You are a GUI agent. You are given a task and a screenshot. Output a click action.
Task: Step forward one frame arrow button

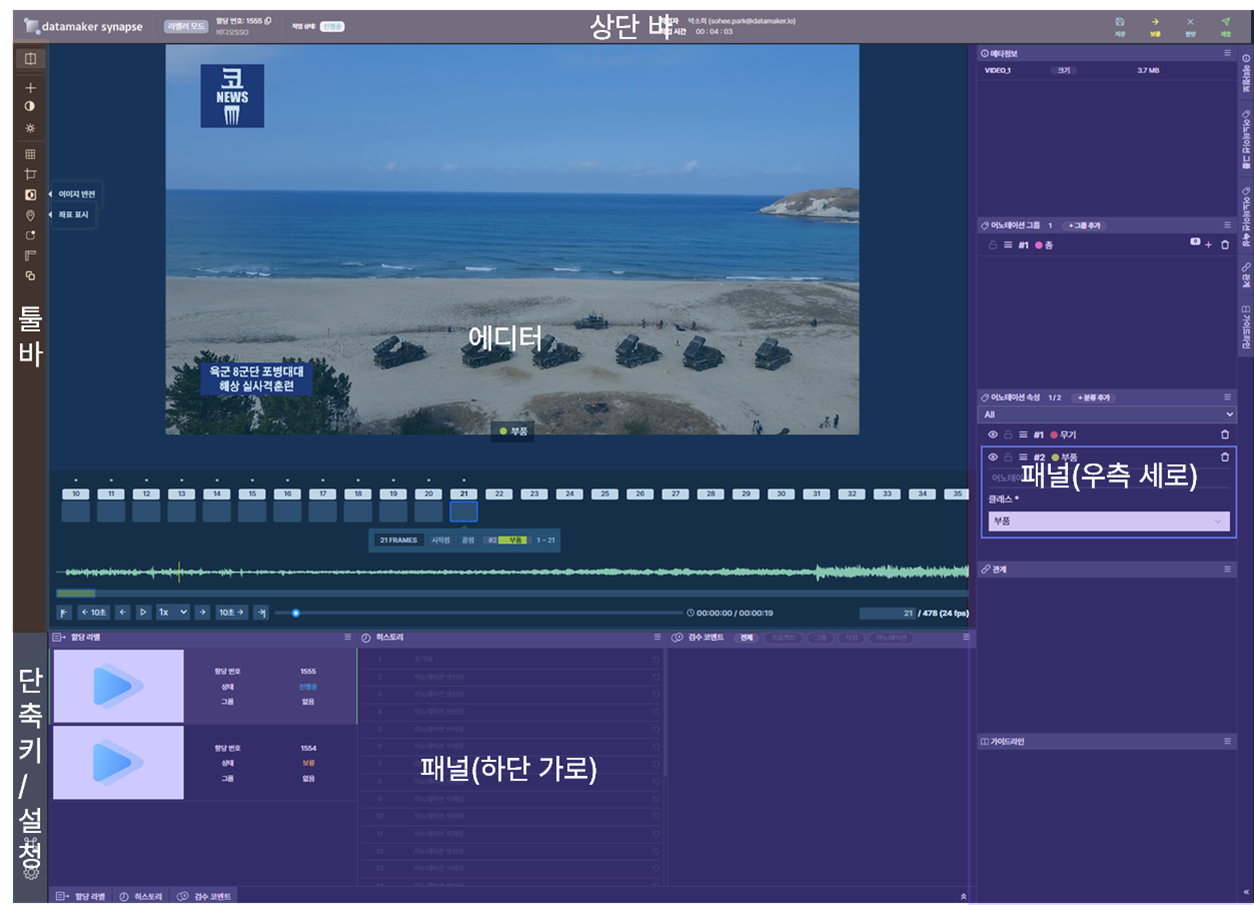point(202,612)
